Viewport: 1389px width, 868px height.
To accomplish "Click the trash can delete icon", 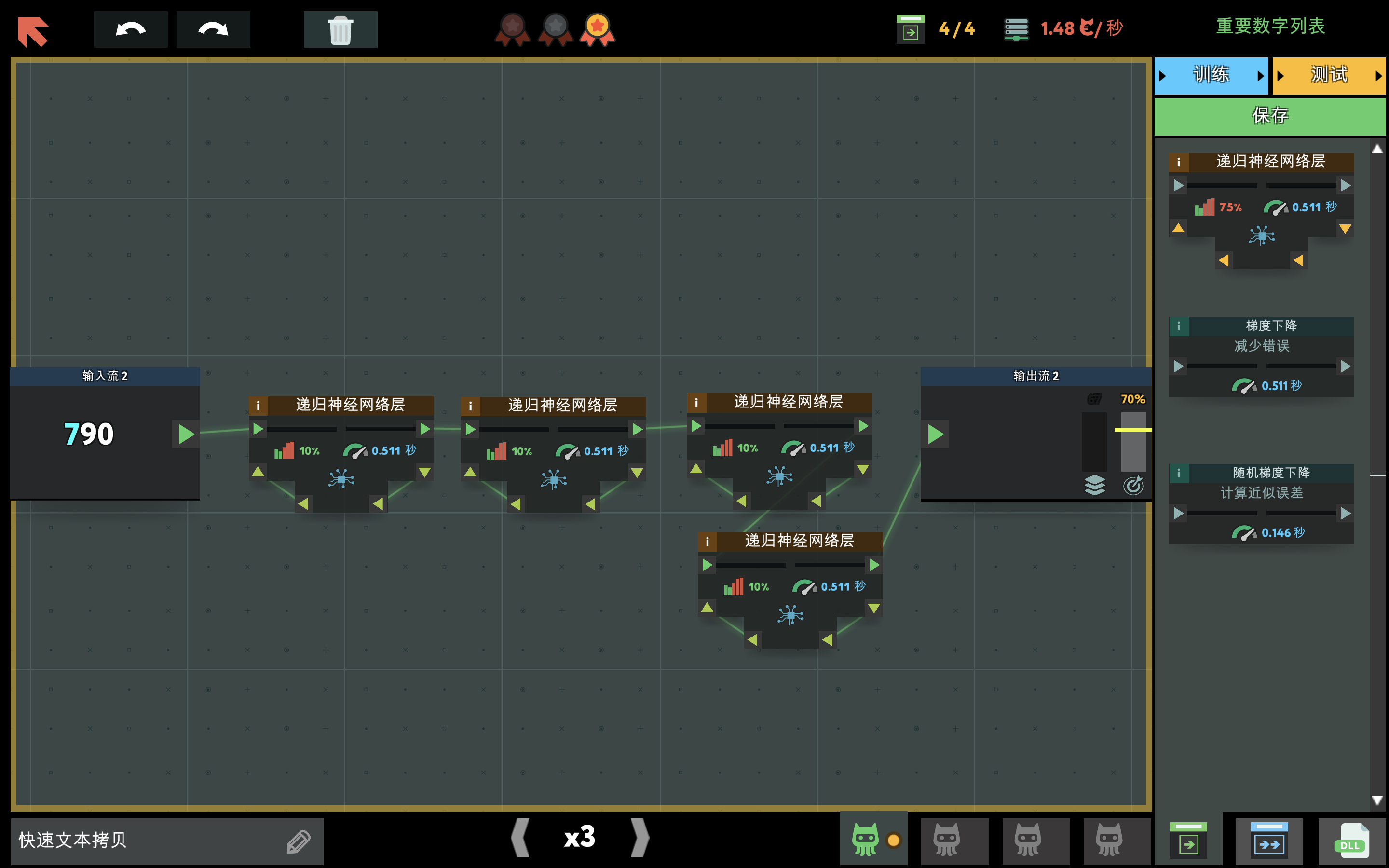I will (x=340, y=29).
